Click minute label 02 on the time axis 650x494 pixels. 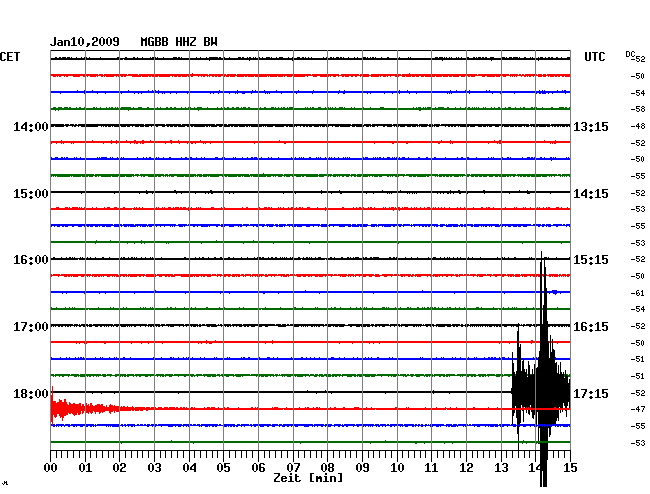pos(119,468)
